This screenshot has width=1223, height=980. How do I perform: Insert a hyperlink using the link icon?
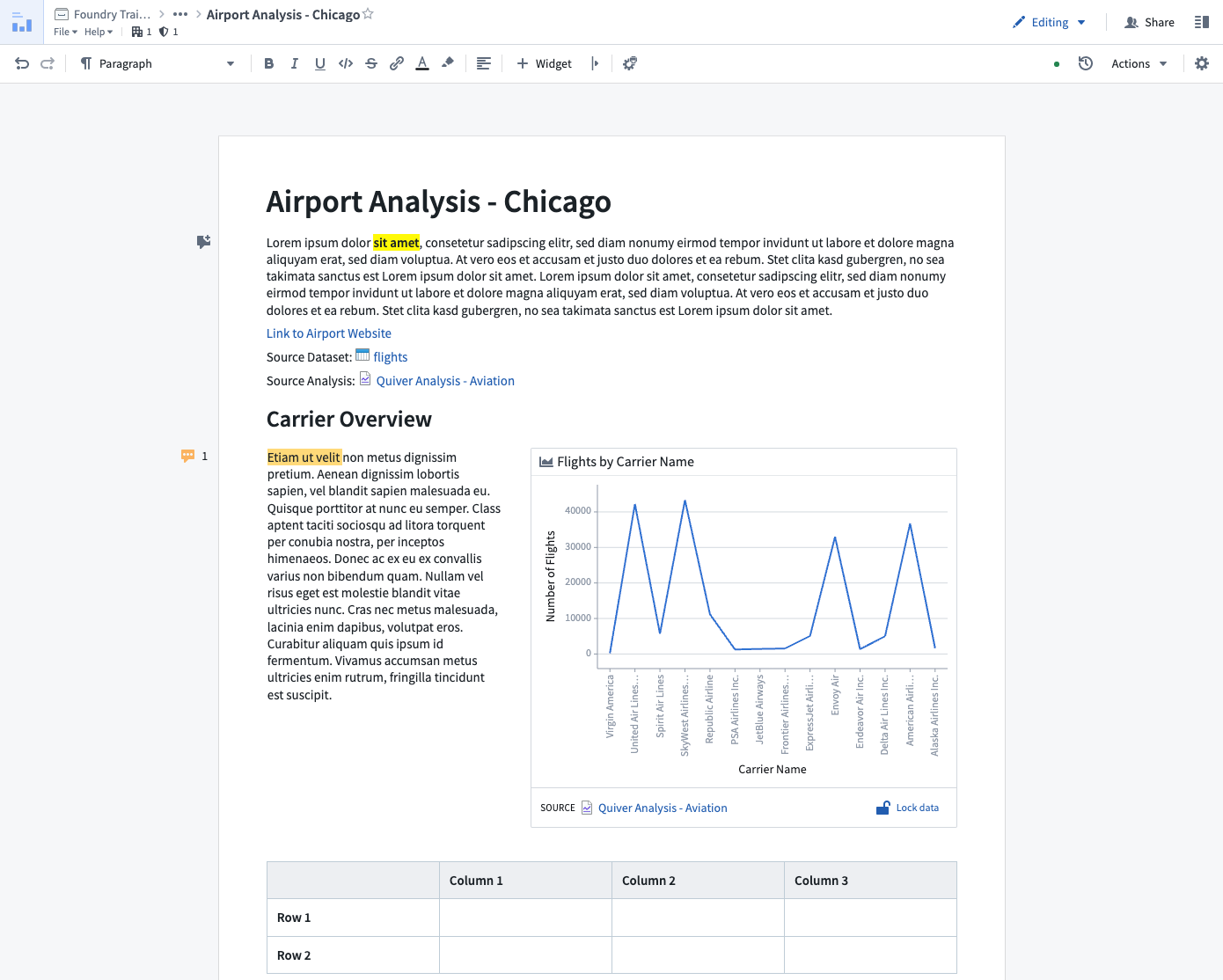(x=397, y=63)
